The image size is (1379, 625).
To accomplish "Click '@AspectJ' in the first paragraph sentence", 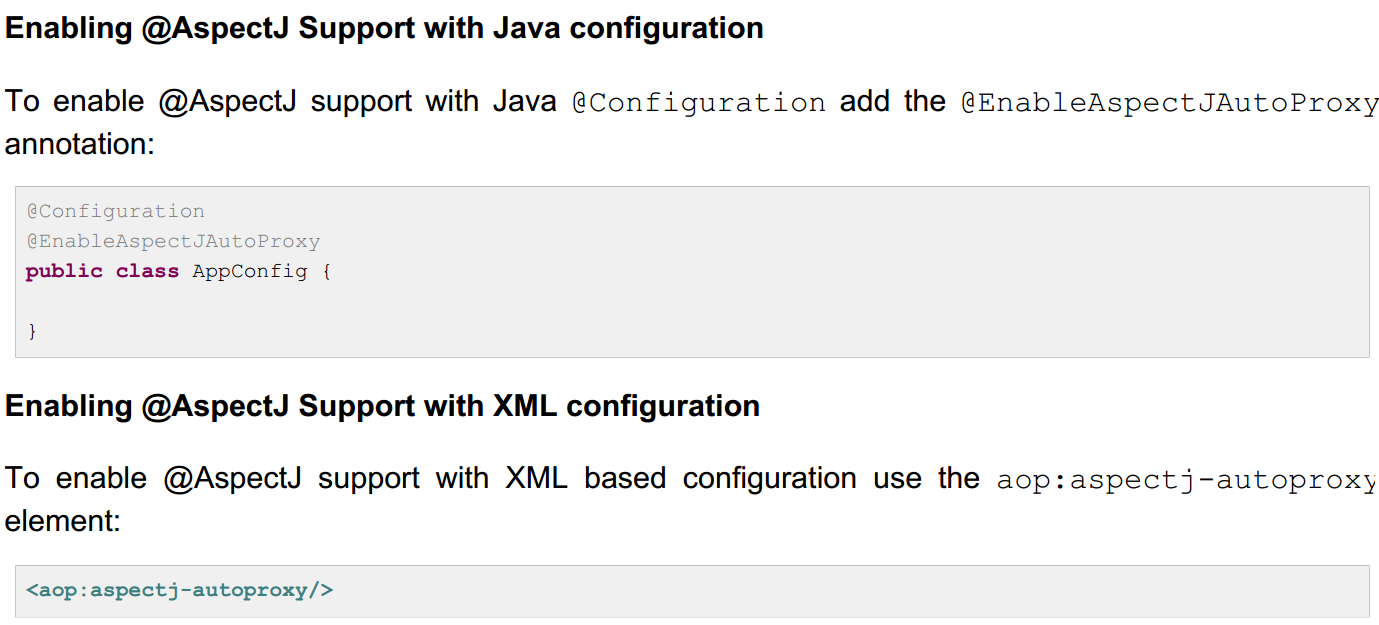I will pos(227,102).
